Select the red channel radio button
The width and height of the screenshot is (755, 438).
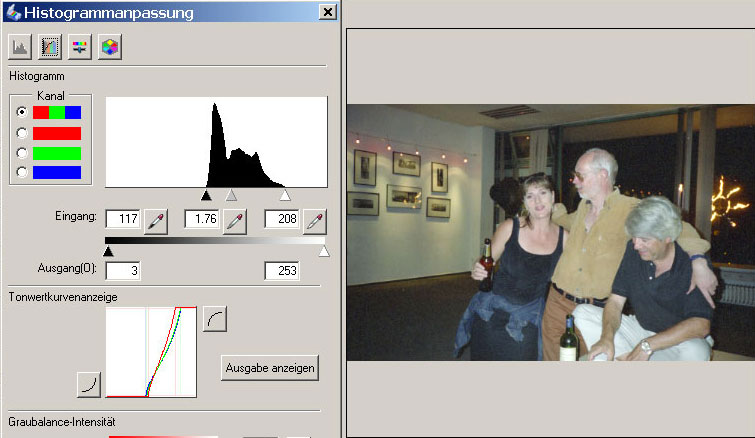click(x=22, y=132)
